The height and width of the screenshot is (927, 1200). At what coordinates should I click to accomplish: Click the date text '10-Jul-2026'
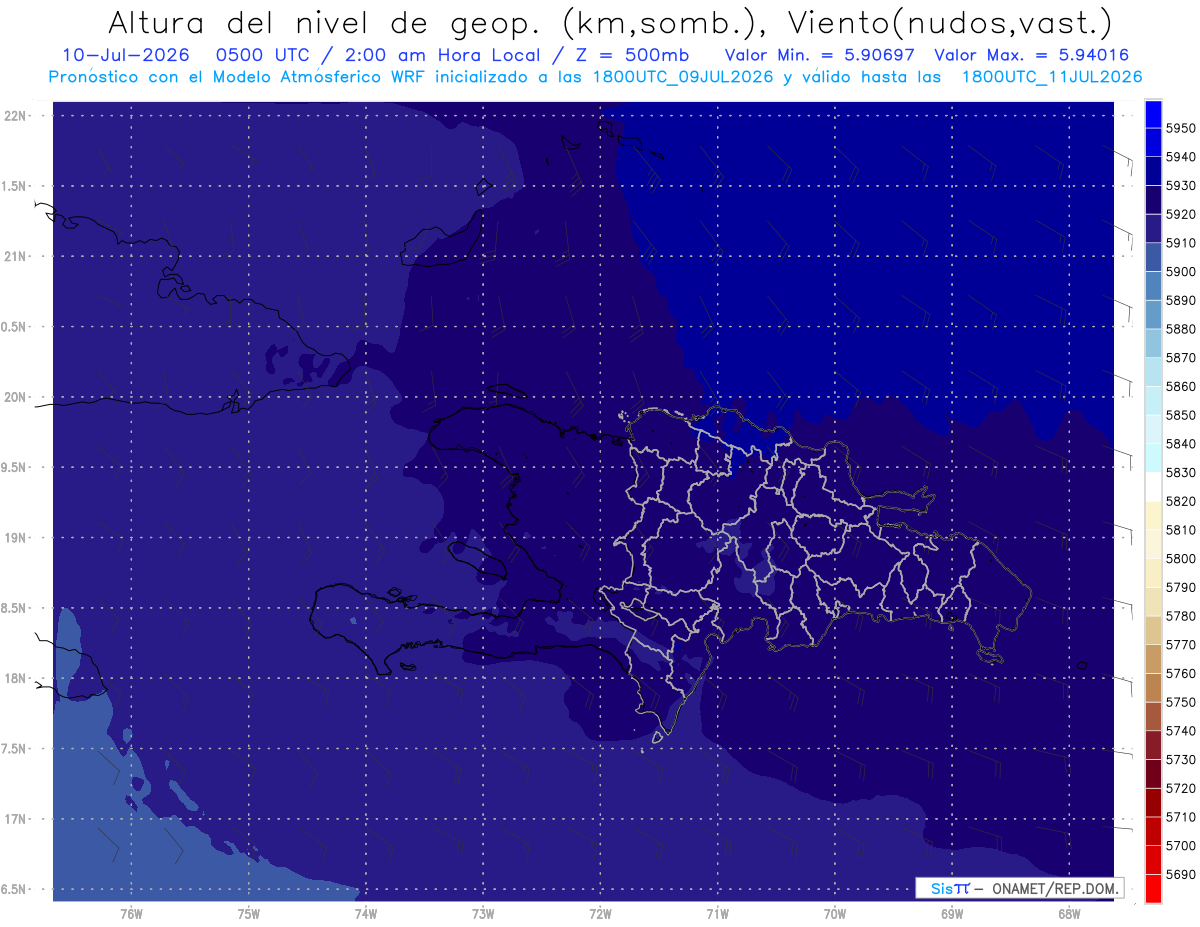pos(125,55)
